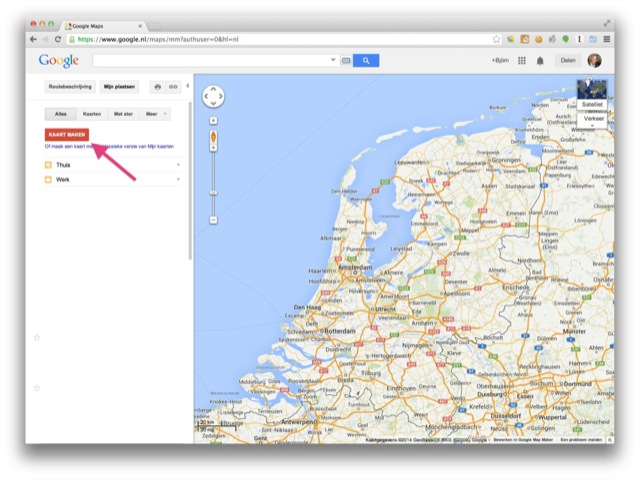Open the Meer dropdown
This screenshot has height=479, width=640.
pyautogui.click(x=155, y=114)
